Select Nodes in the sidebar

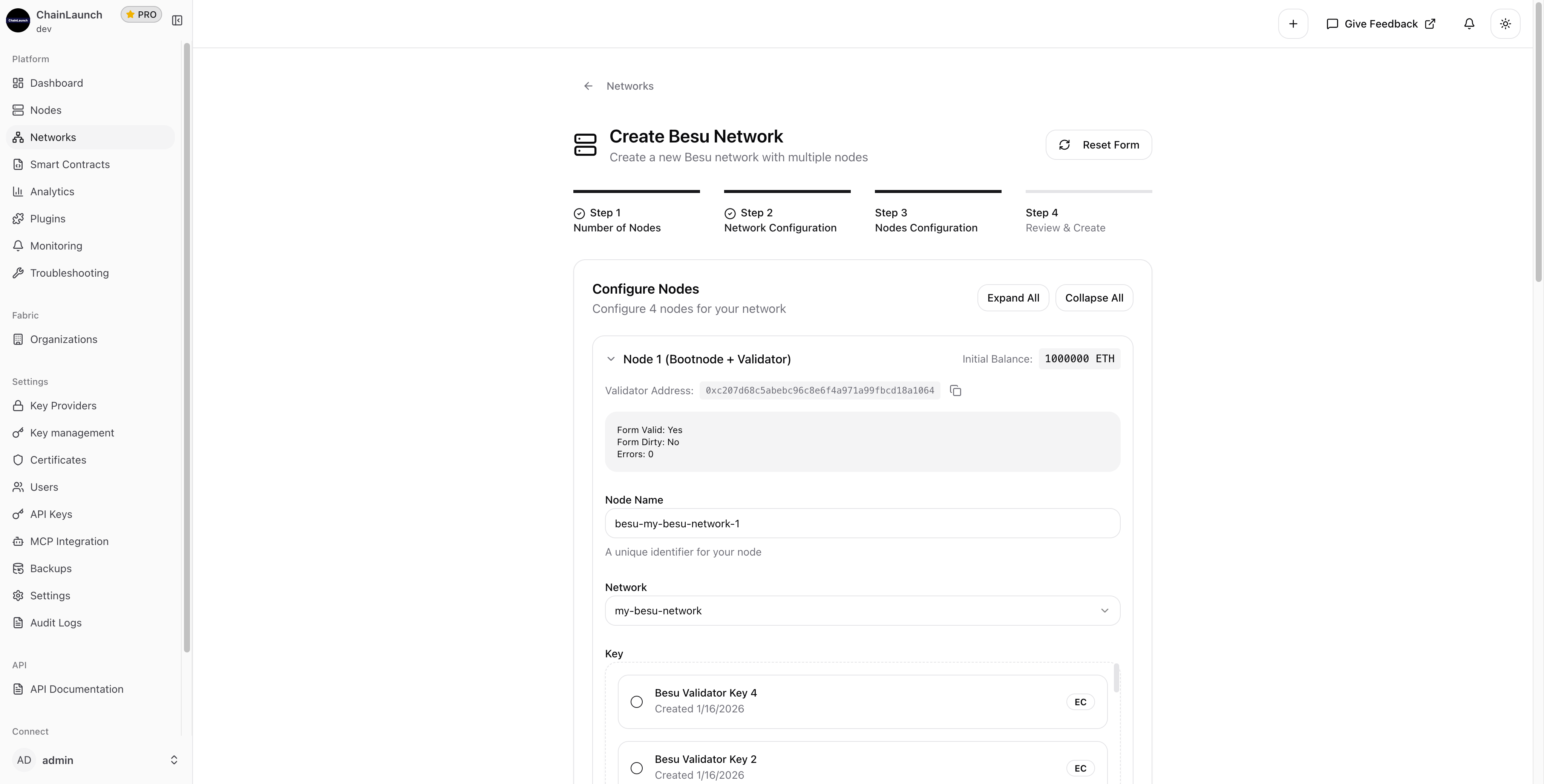click(46, 110)
